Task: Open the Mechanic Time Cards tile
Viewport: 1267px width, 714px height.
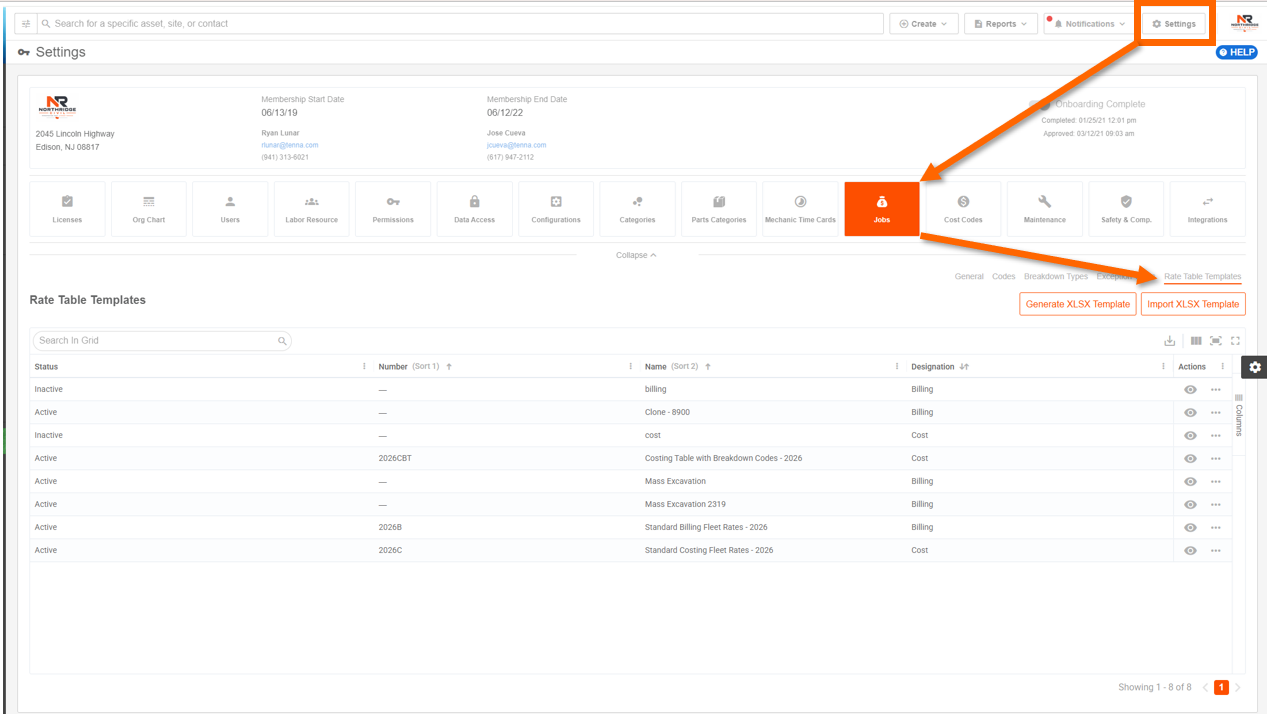Action: click(800, 209)
